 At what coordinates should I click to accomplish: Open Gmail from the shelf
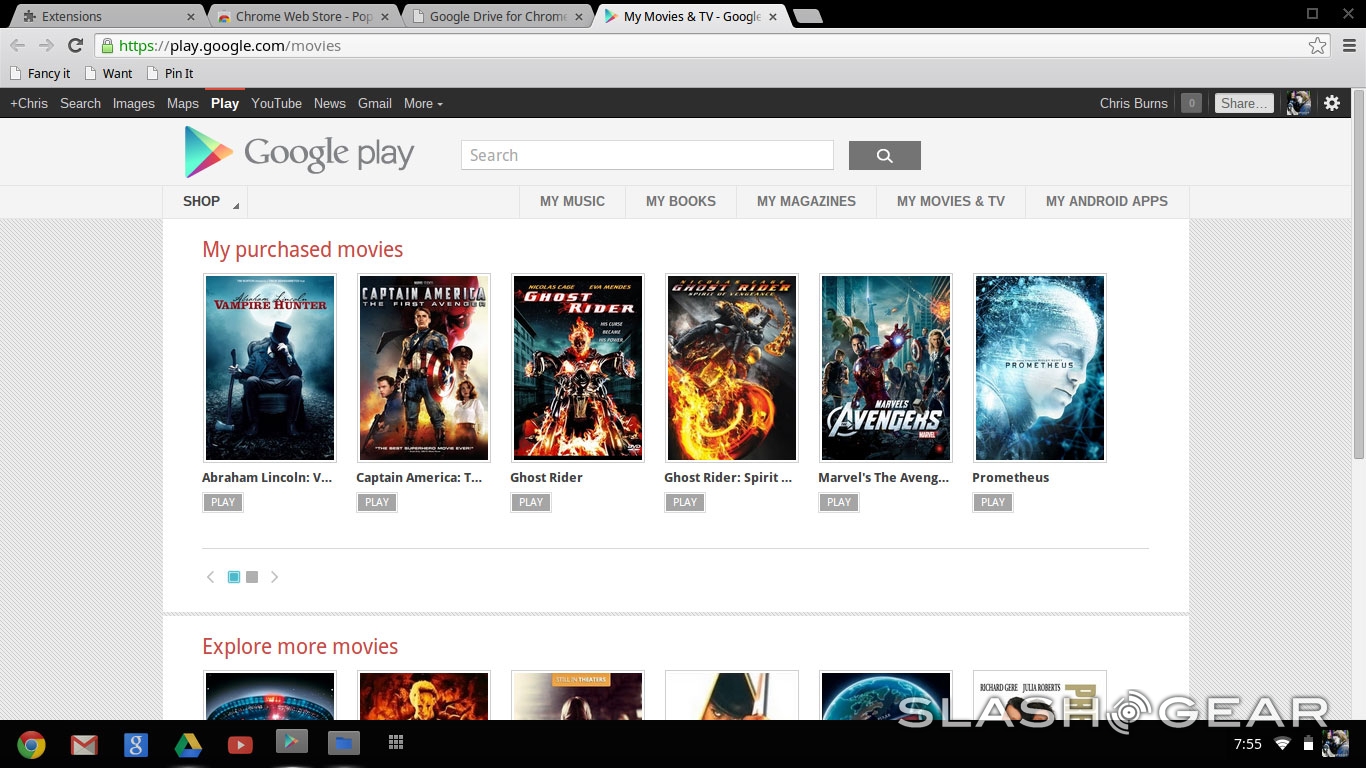pos(84,744)
